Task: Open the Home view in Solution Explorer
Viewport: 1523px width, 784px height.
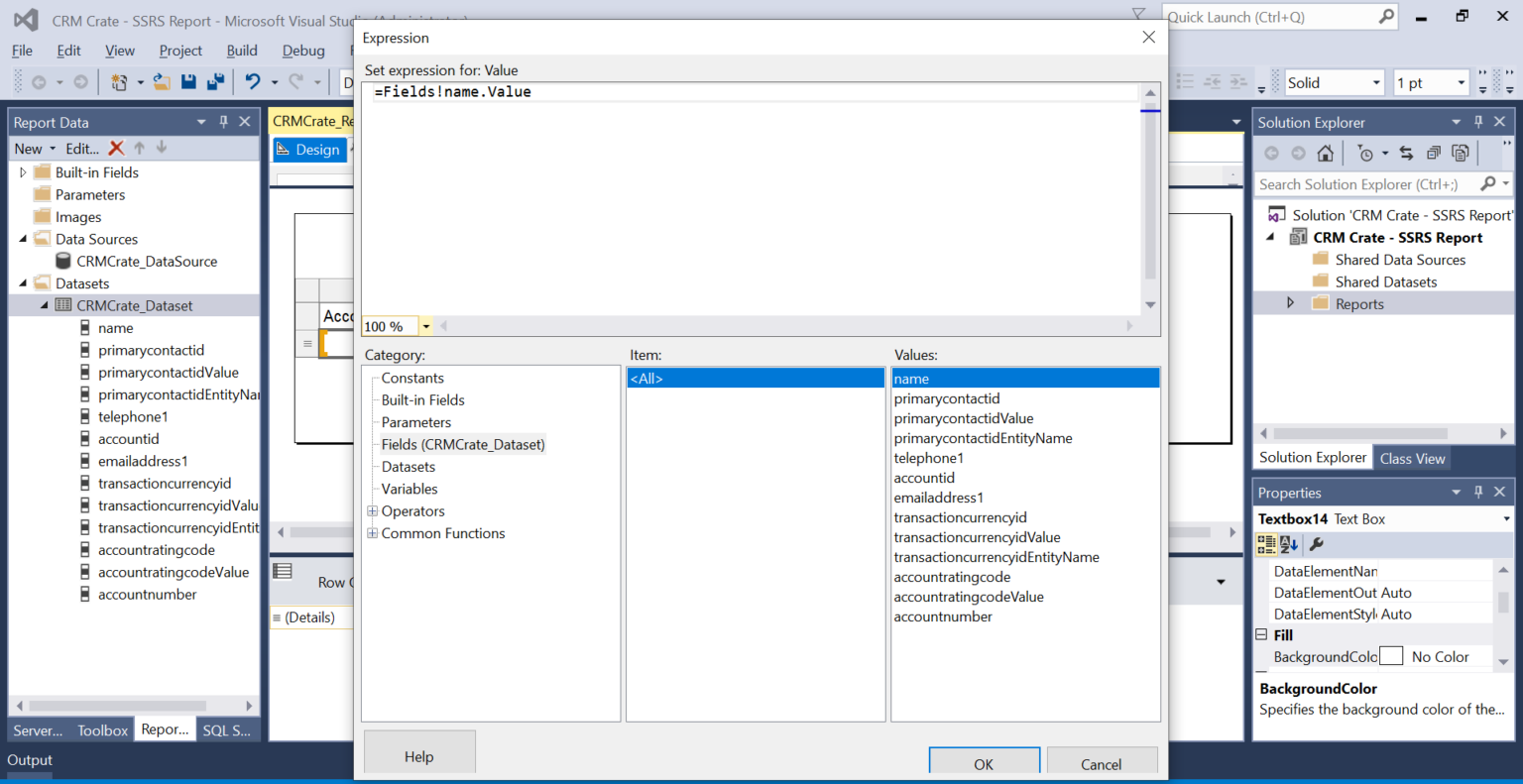Action: tap(1326, 154)
